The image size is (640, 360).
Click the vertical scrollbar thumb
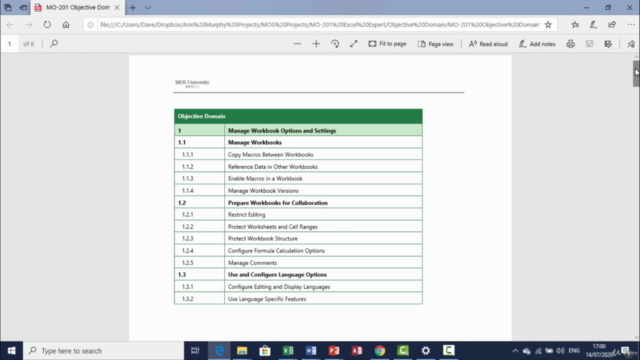pyautogui.click(x=636, y=73)
